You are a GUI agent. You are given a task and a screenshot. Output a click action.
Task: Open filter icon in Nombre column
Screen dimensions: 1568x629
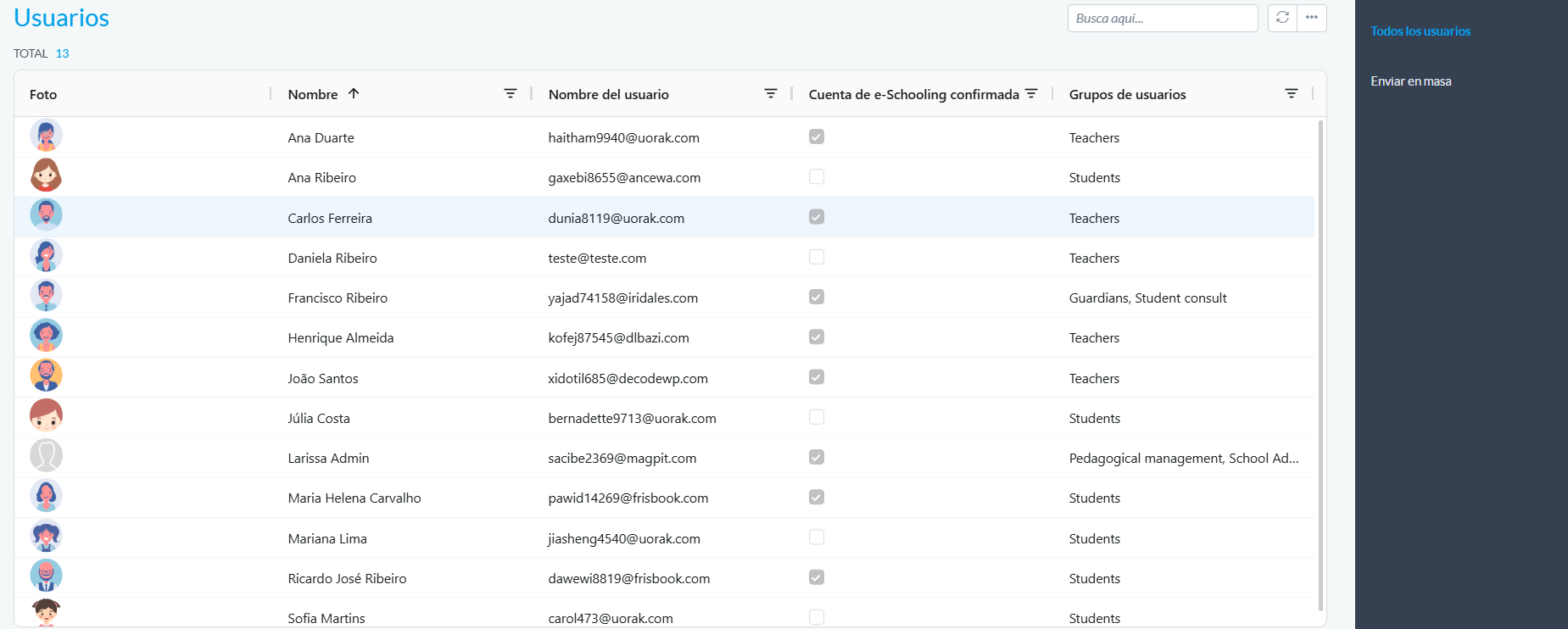511,94
